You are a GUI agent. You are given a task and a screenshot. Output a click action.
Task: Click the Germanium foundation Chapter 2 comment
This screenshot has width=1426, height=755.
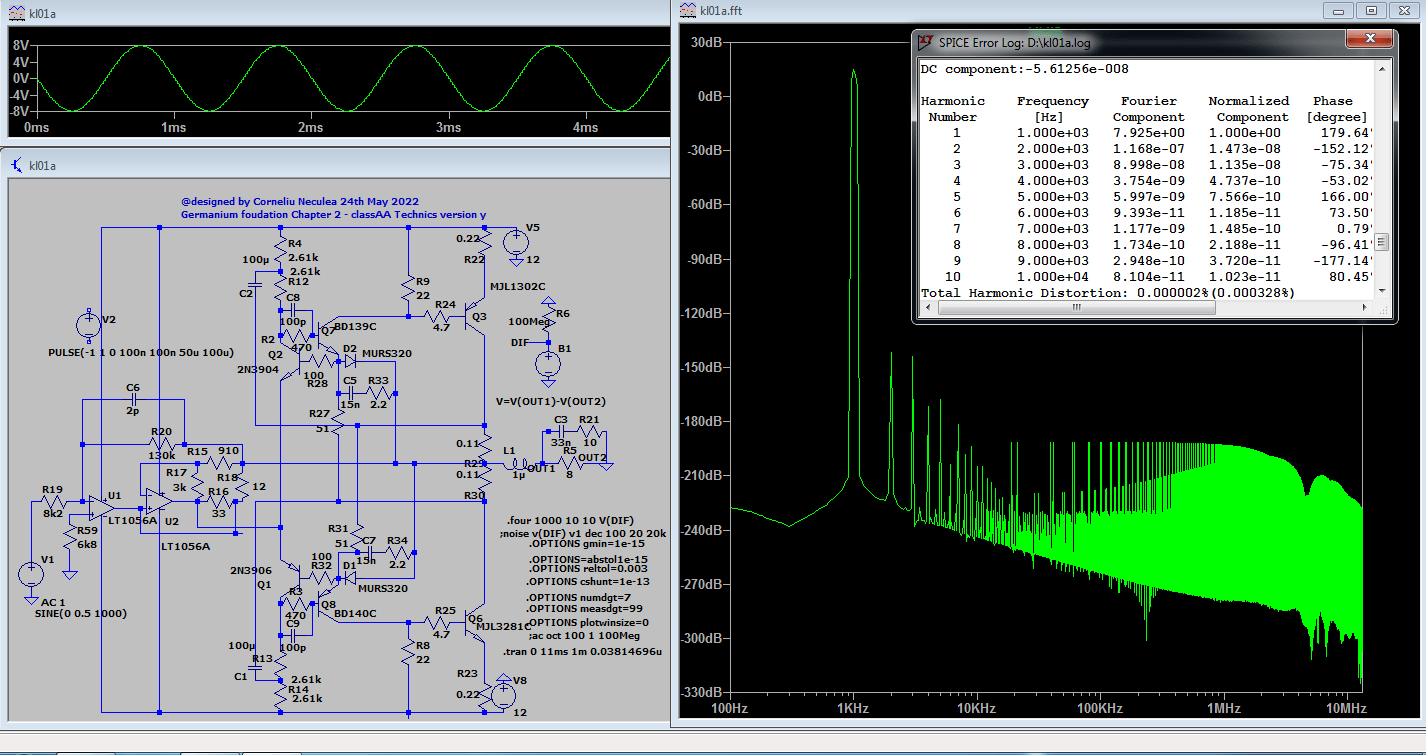coord(333,214)
